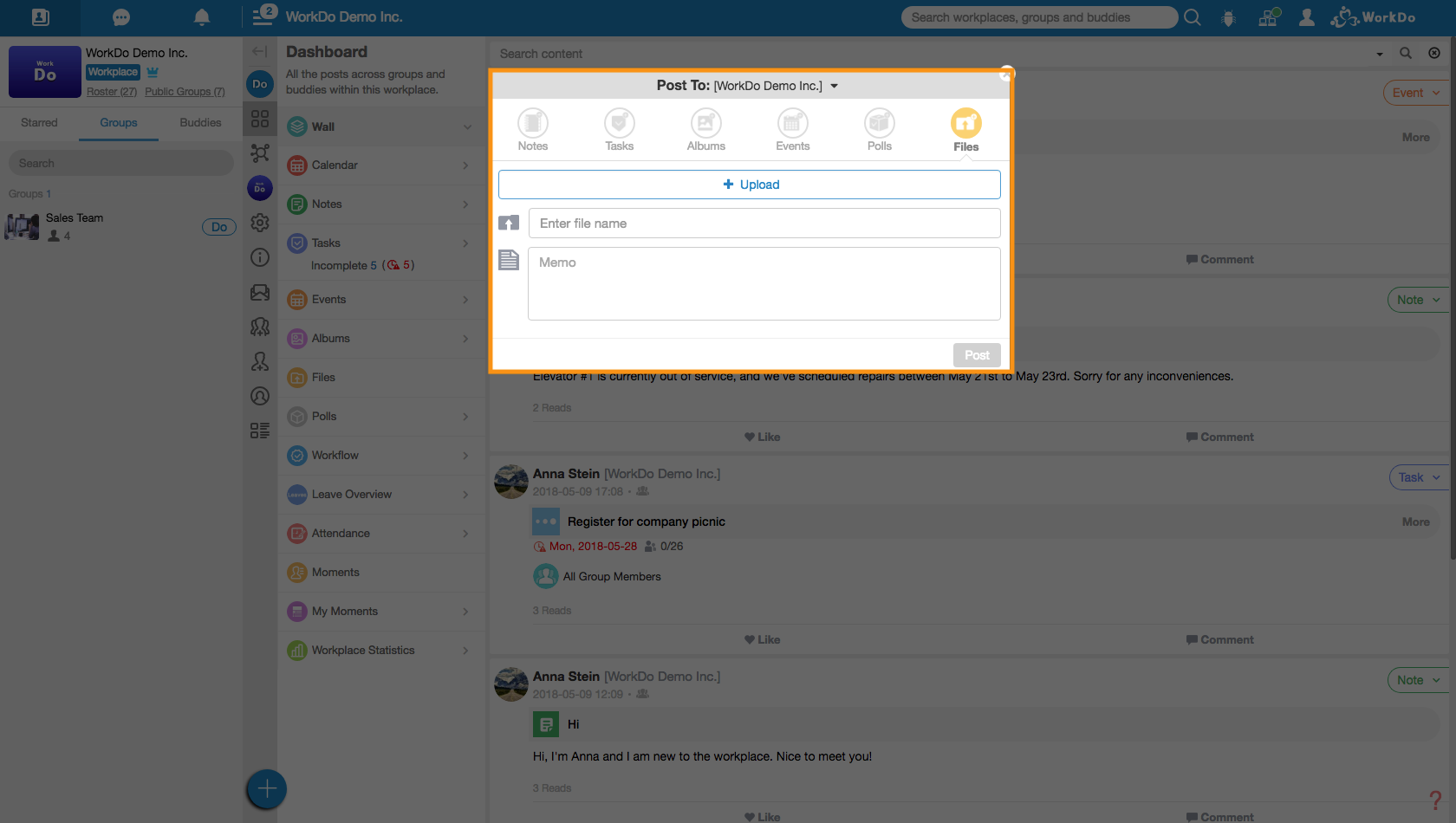The width and height of the screenshot is (1456, 823).
Task: Open the Roster (27) link
Action: 112,92
